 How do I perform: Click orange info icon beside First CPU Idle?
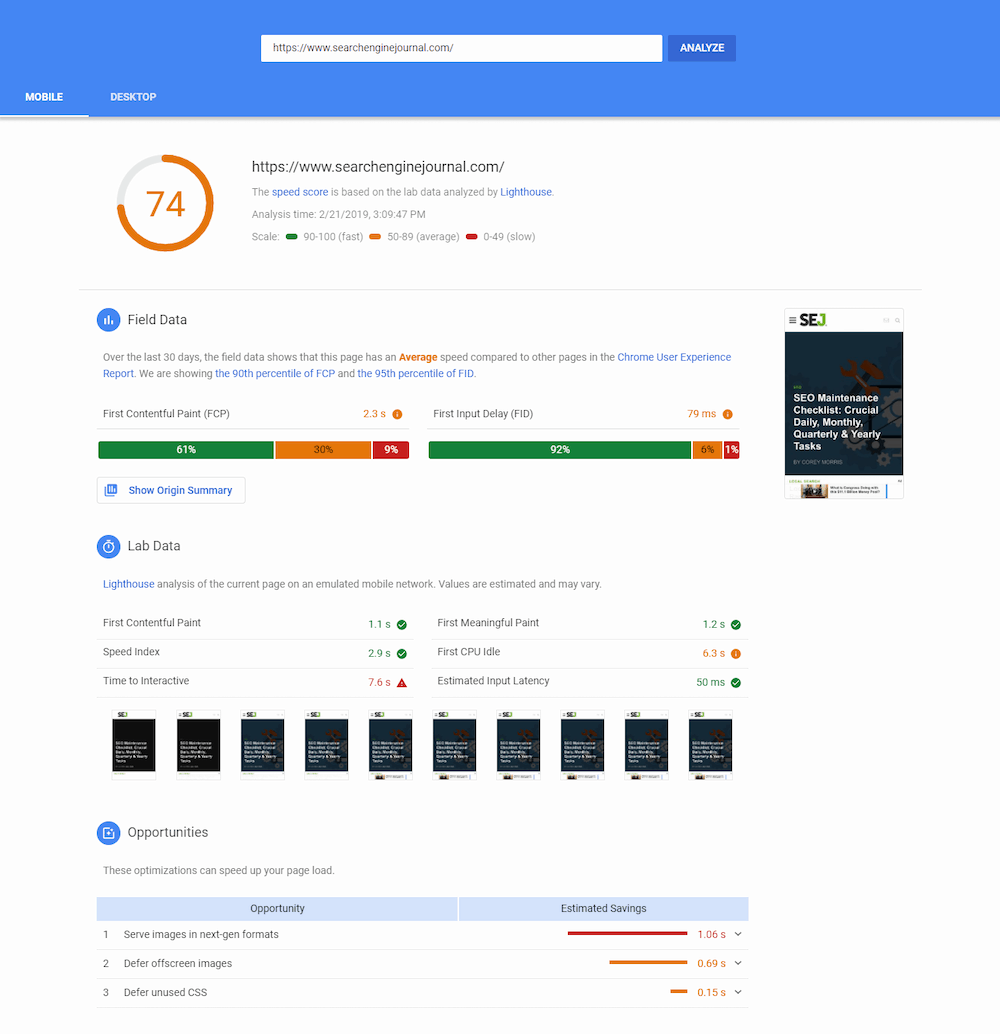tap(736, 654)
